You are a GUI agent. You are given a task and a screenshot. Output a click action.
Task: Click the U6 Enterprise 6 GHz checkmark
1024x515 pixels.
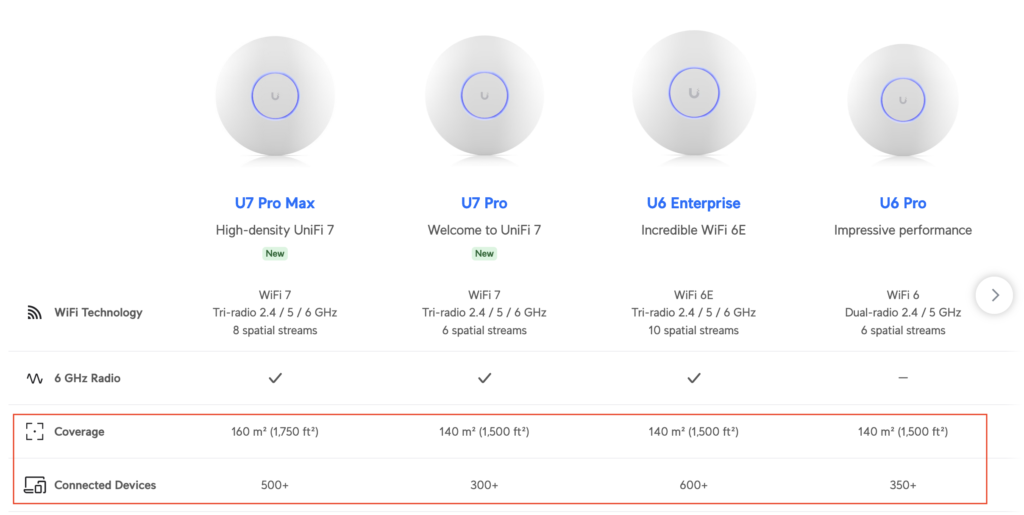point(694,378)
